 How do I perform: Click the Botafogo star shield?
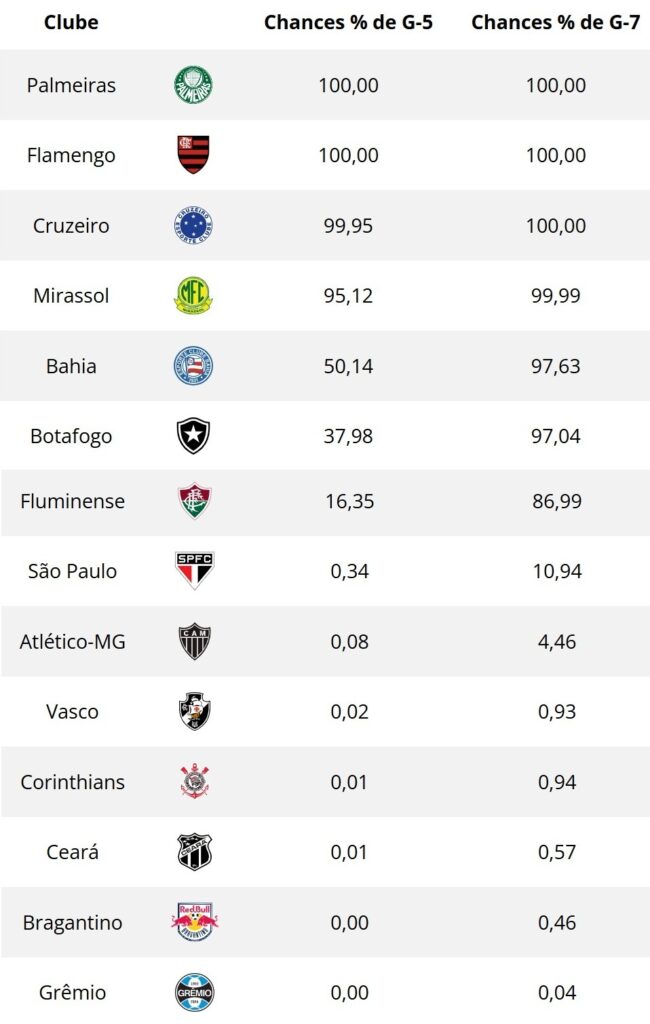(193, 436)
